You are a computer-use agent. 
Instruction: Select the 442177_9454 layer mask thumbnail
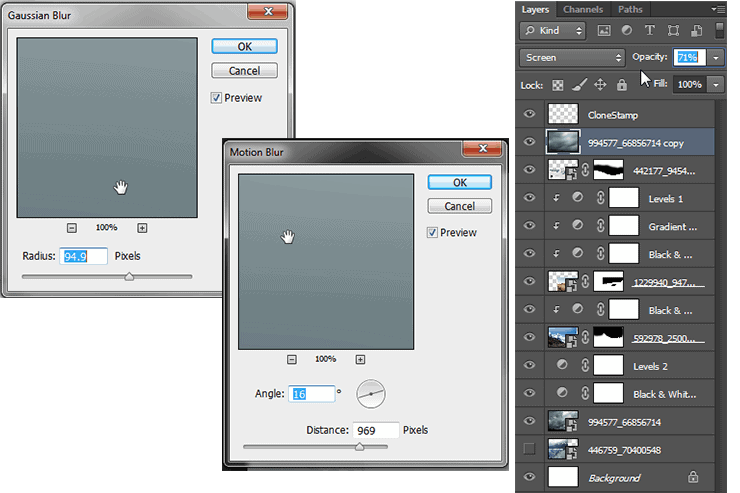pos(608,170)
